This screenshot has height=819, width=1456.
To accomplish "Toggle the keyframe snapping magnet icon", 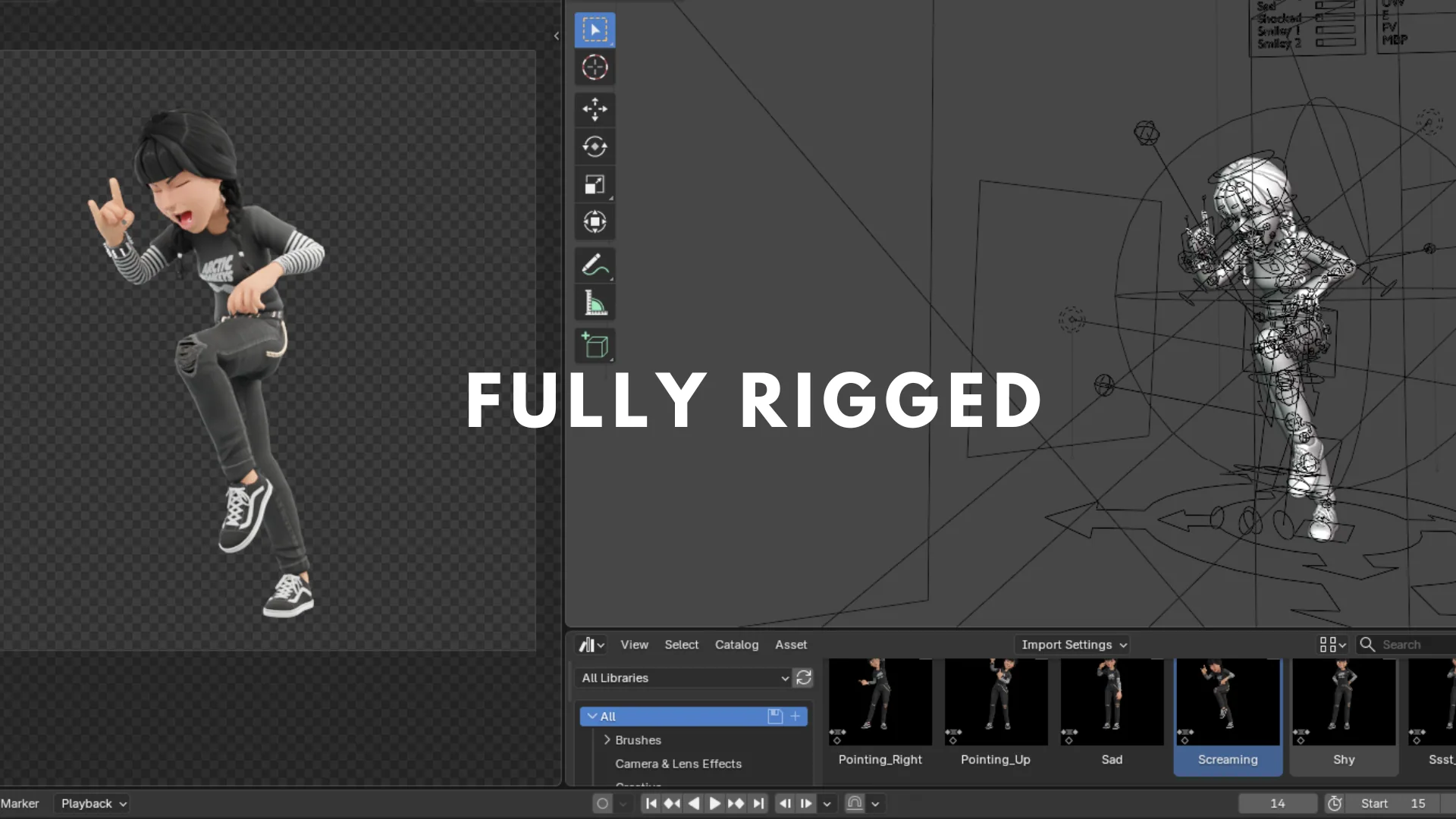I will pyautogui.click(x=855, y=803).
